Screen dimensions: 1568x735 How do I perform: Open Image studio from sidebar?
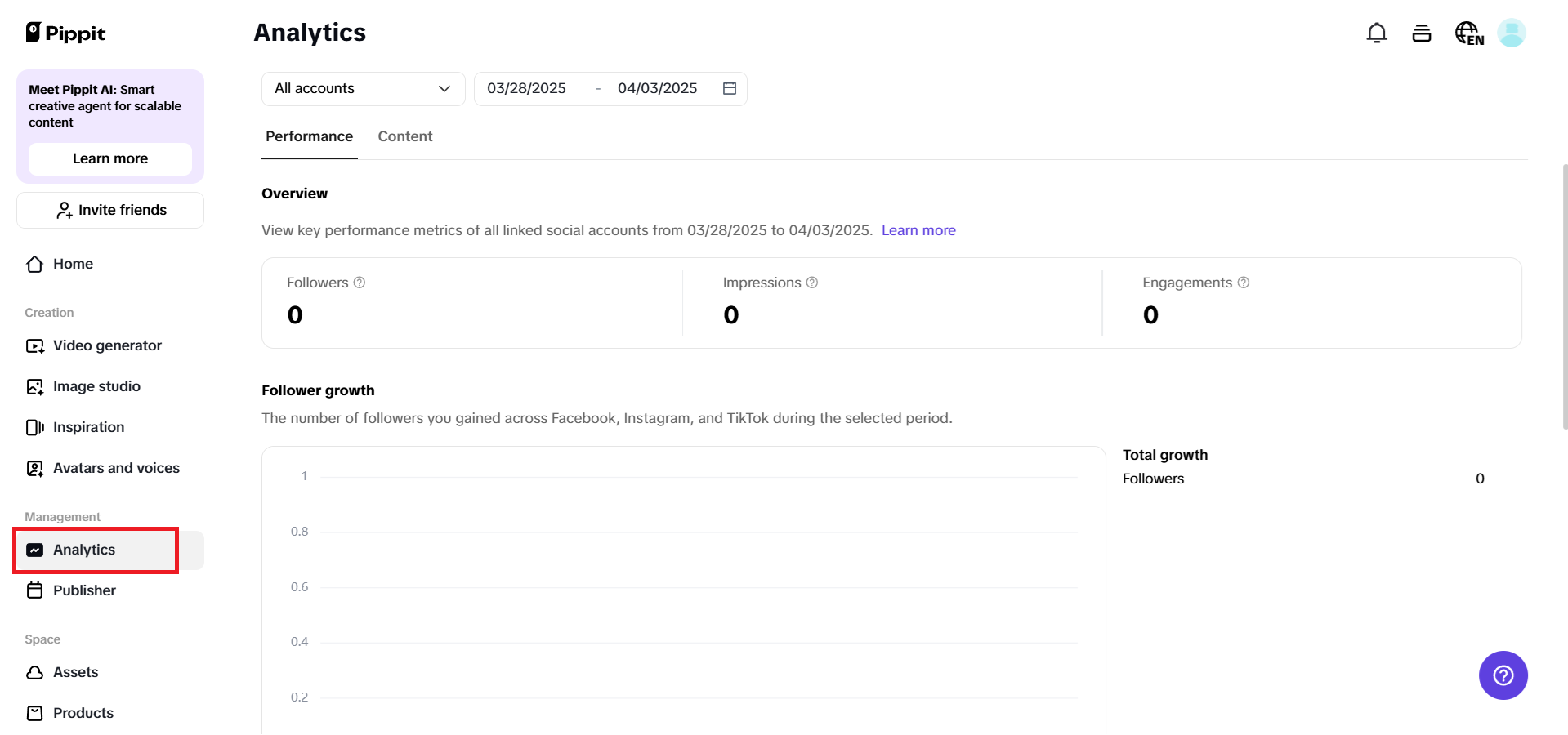tap(96, 386)
